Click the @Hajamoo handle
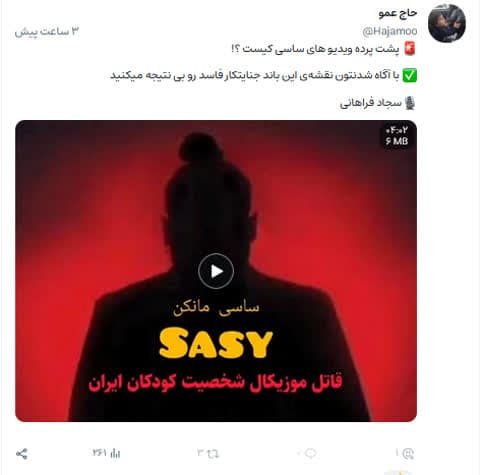 (x=390, y=31)
